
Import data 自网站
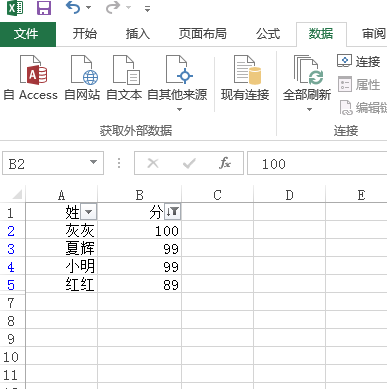pos(82,78)
